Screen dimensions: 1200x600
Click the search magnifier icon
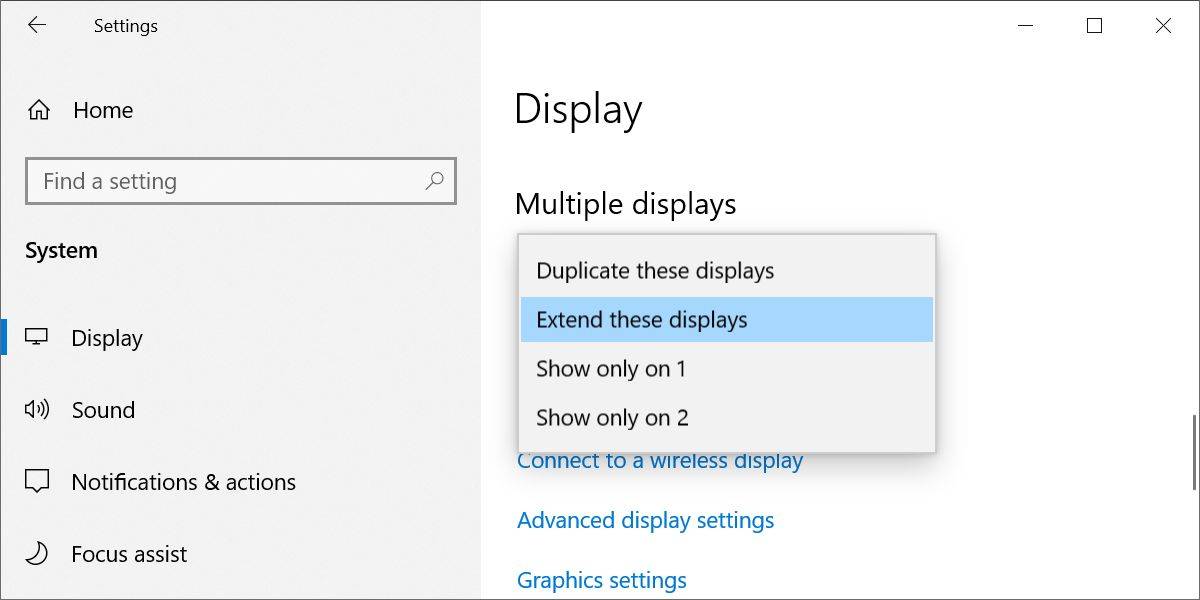pos(434,181)
